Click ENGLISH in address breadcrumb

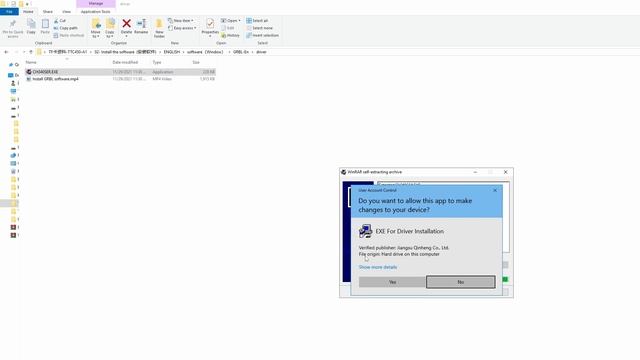[171, 52]
